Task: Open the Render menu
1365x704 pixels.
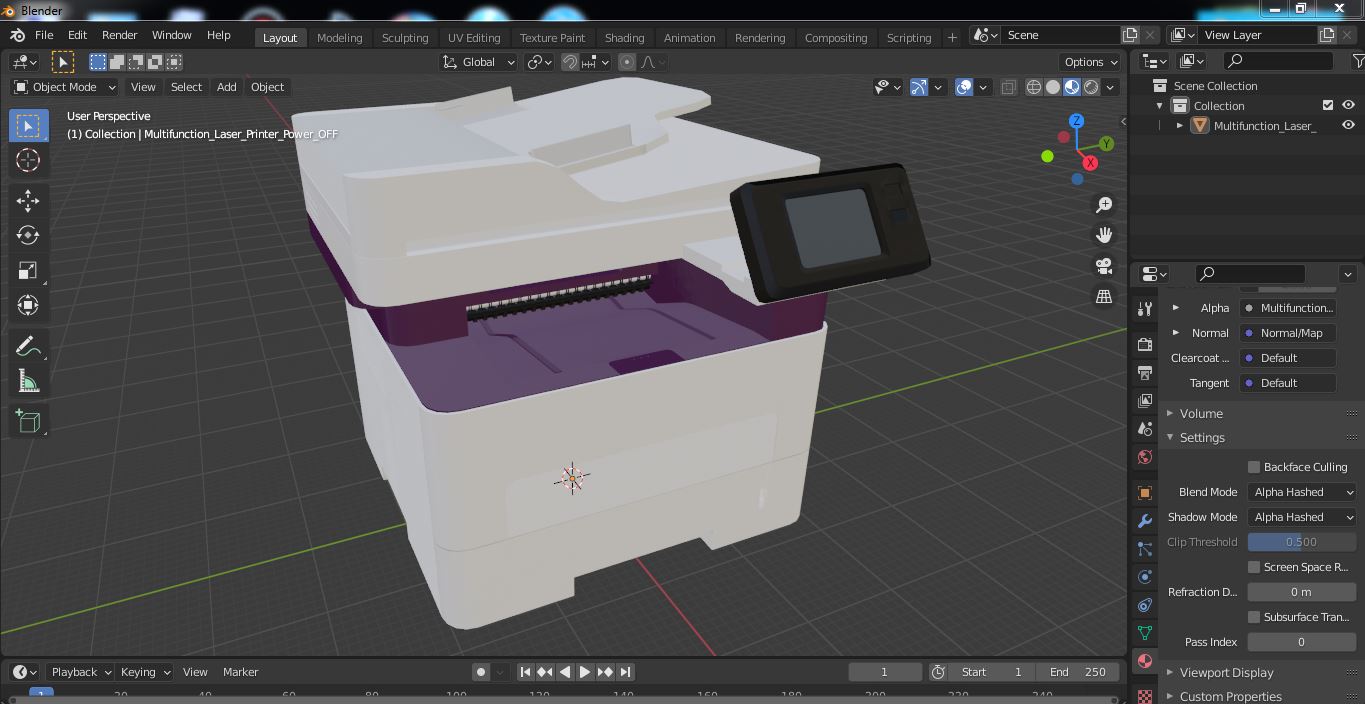Action: [x=119, y=35]
